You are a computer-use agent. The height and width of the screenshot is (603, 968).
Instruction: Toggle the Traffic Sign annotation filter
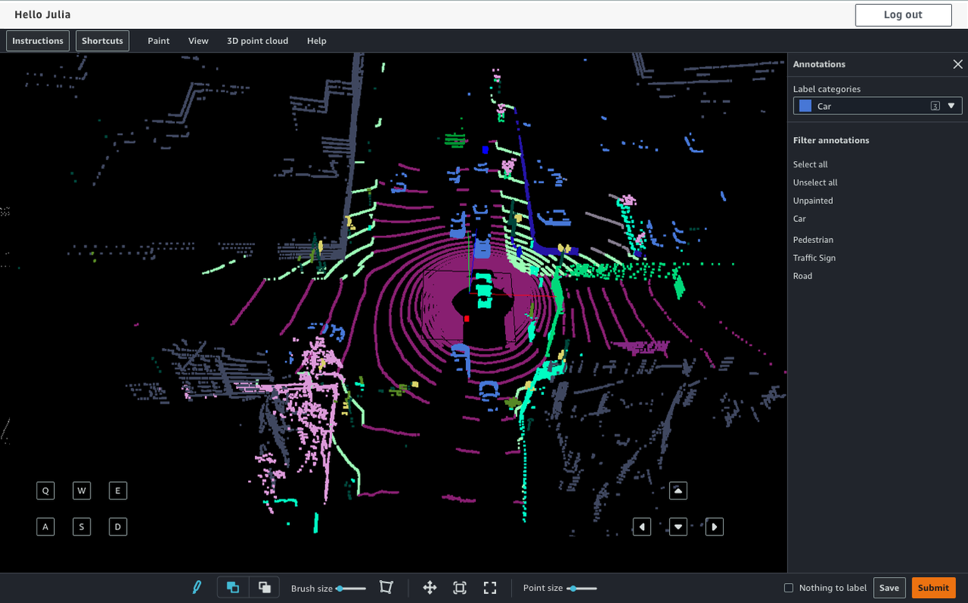(814, 258)
